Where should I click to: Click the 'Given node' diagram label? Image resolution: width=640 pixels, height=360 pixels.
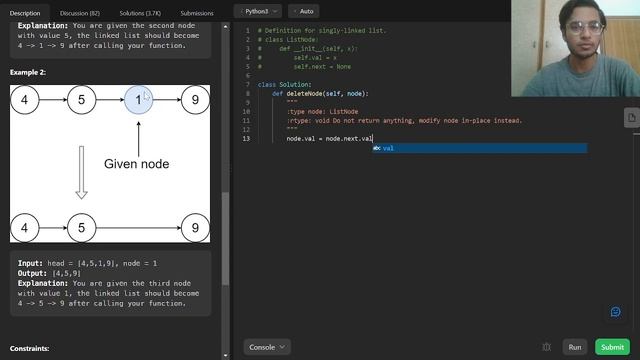136,164
